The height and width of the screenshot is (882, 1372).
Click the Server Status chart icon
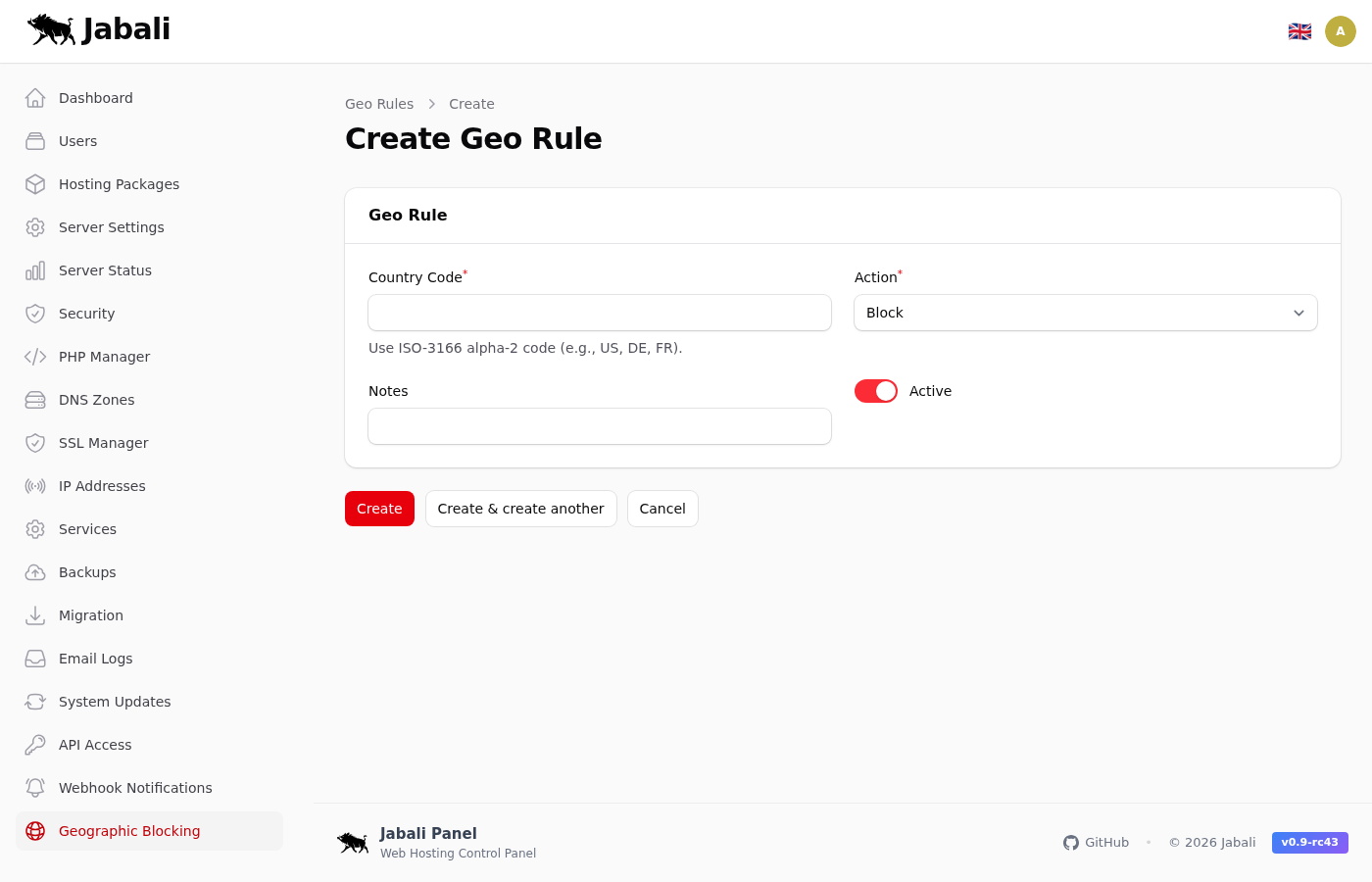click(x=35, y=270)
